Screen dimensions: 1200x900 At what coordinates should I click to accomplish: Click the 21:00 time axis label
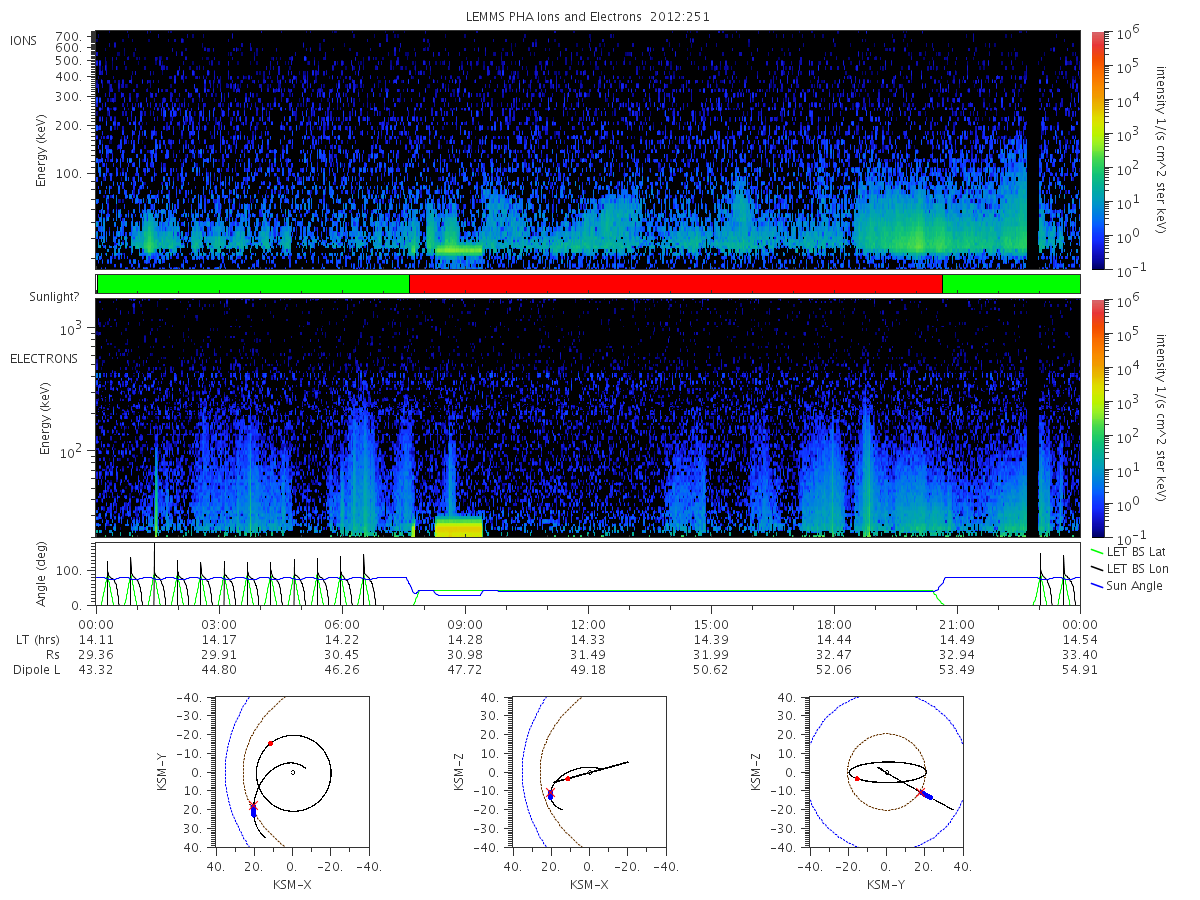click(x=957, y=622)
